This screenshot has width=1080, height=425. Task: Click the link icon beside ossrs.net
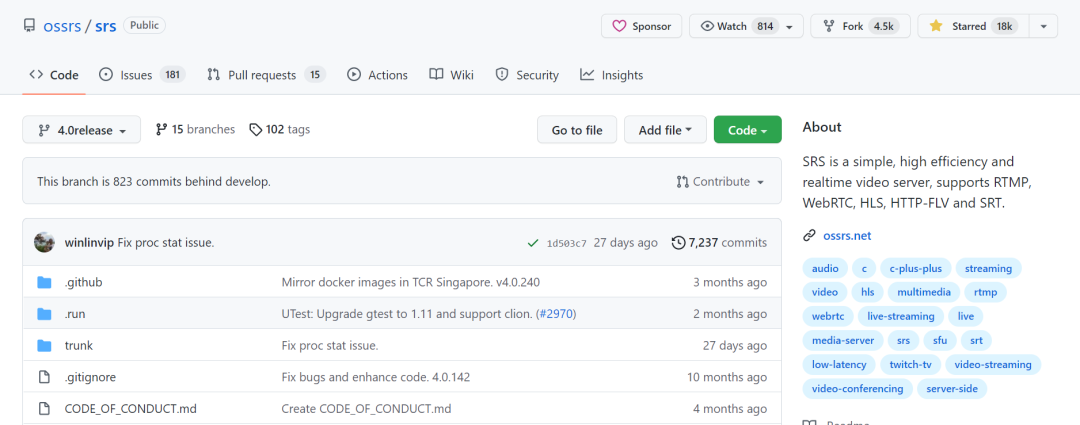tap(809, 236)
